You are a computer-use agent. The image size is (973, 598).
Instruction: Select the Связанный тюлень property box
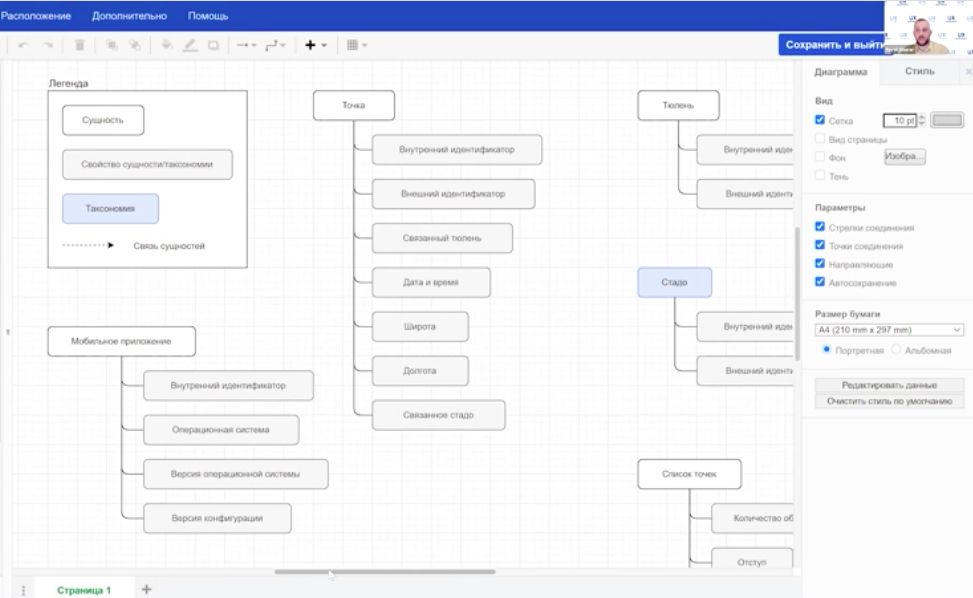[x=442, y=238]
